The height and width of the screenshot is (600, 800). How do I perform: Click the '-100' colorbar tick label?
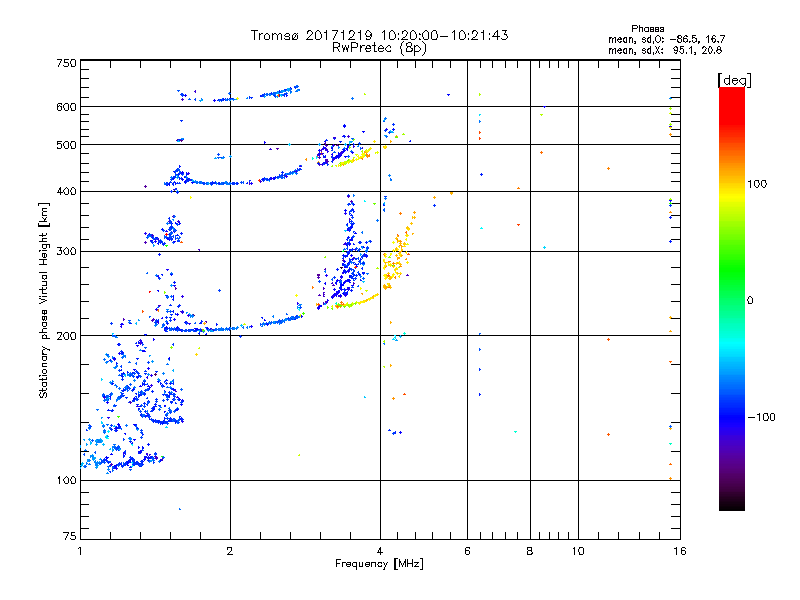point(761,417)
